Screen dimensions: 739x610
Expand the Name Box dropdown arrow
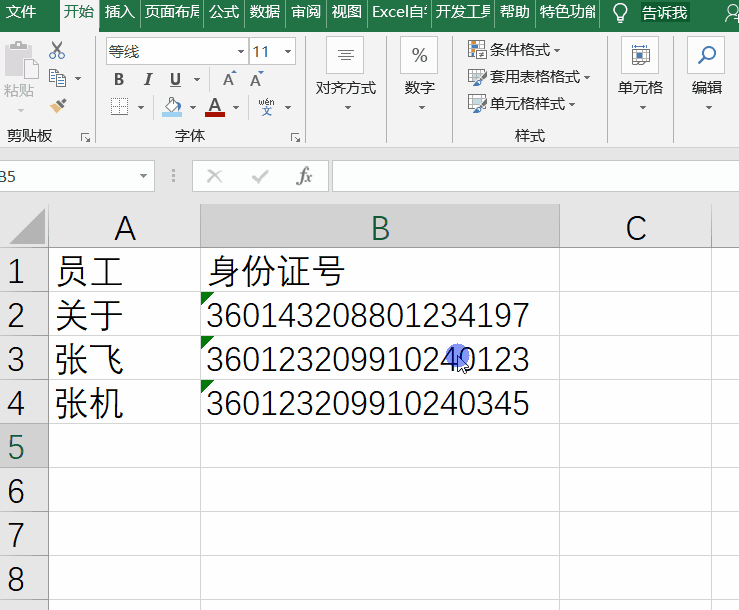point(143,176)
